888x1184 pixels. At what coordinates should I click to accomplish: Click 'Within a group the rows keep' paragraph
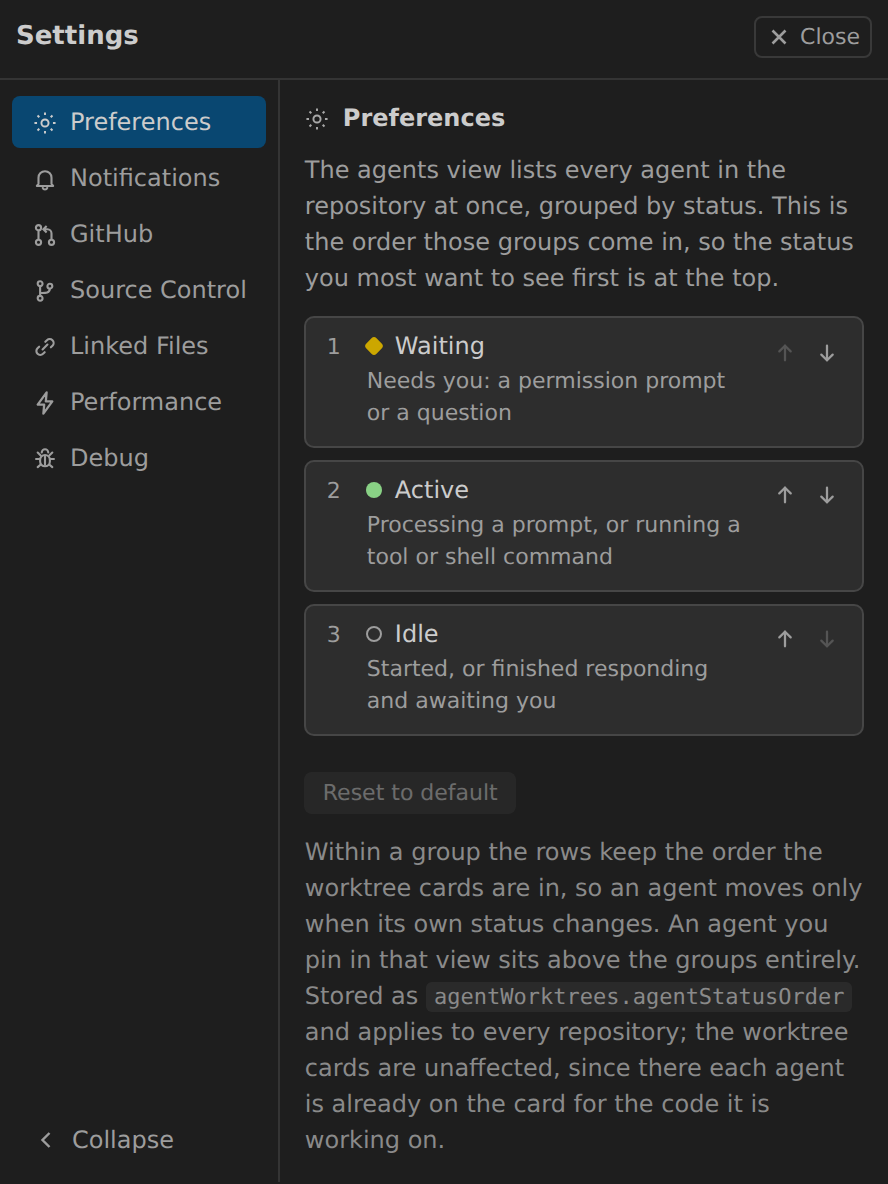pos(583,996)
